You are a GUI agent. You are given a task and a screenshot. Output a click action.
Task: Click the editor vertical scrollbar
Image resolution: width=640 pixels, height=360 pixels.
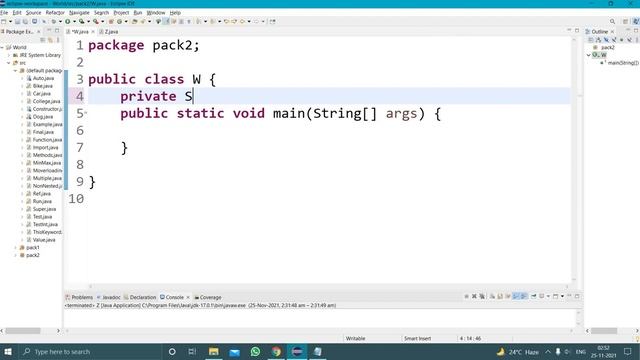pos(574,159)
